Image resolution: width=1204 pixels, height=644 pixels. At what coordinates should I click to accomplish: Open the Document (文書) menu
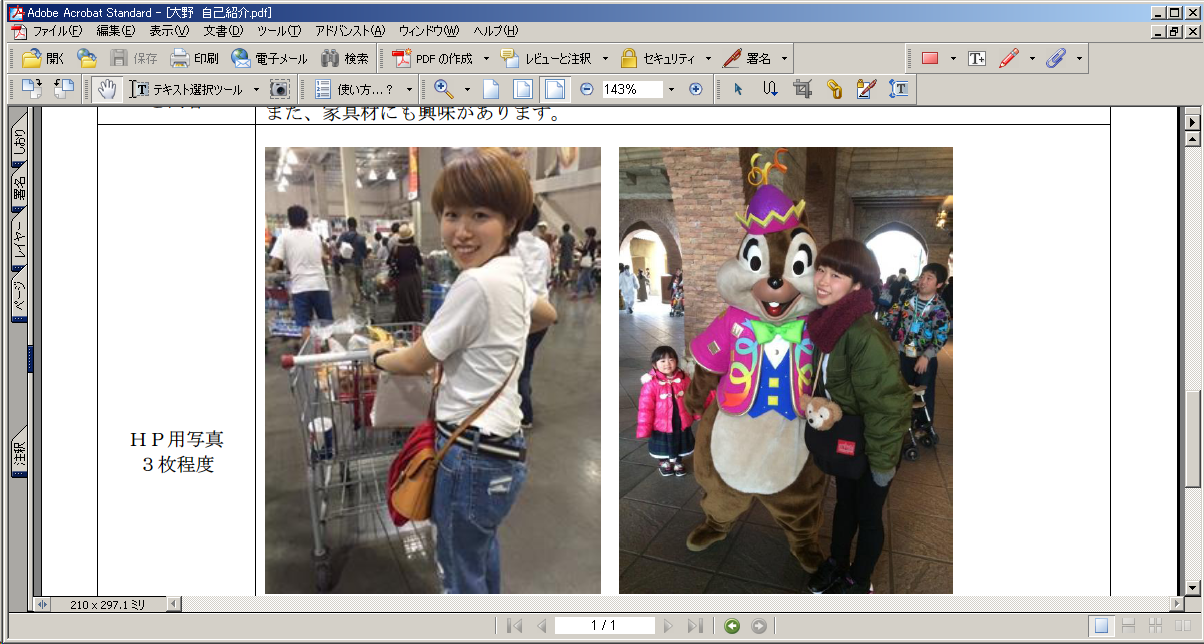223,31
